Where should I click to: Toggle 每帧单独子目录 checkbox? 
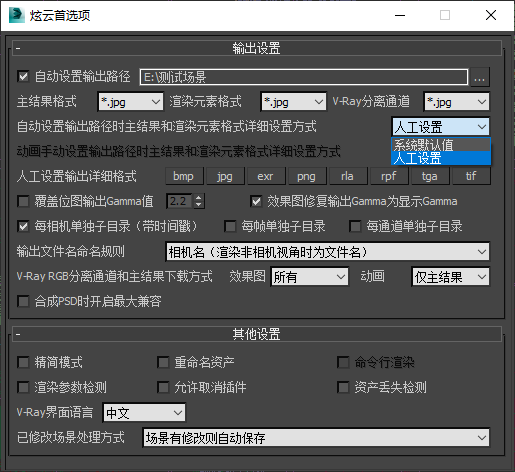[230, 226]
